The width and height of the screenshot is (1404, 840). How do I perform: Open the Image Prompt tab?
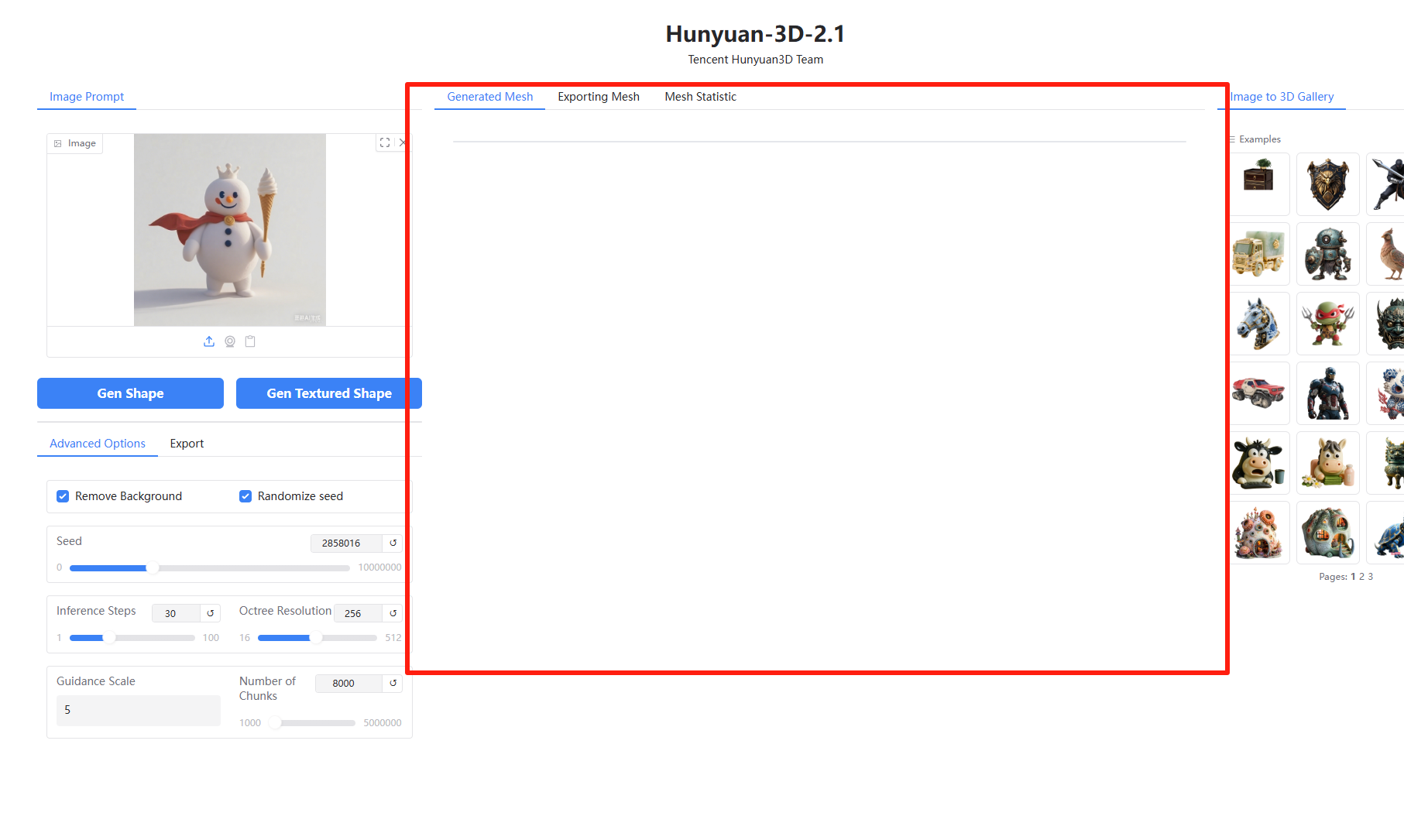pyautogui.click(x=87, y=97)
